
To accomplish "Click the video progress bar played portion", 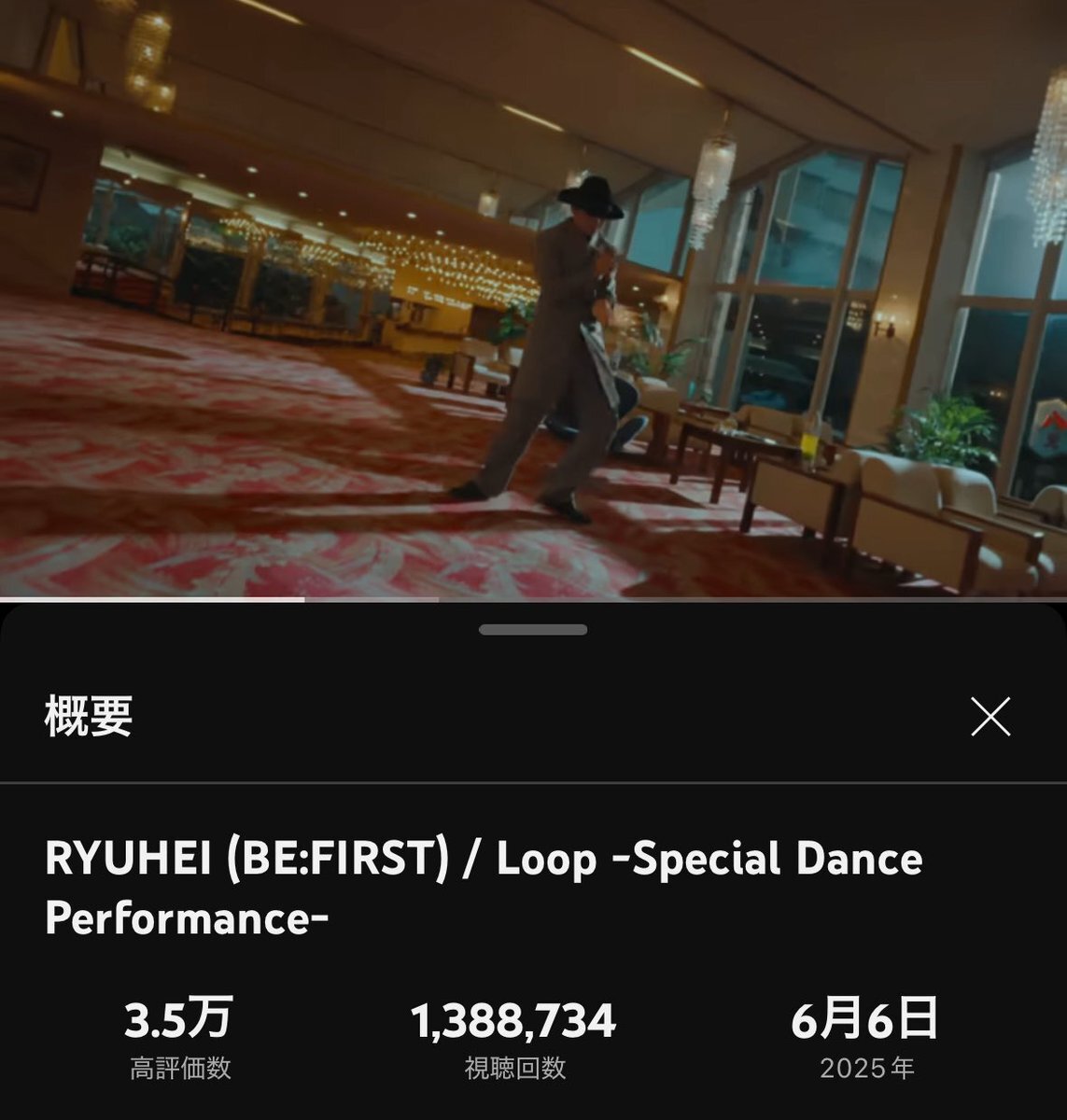I will [x=151, y=598].
